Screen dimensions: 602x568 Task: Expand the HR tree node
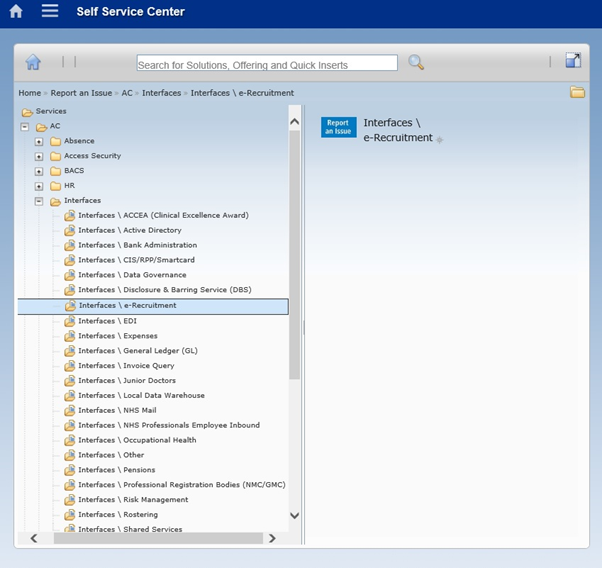(x=39, y=186)
